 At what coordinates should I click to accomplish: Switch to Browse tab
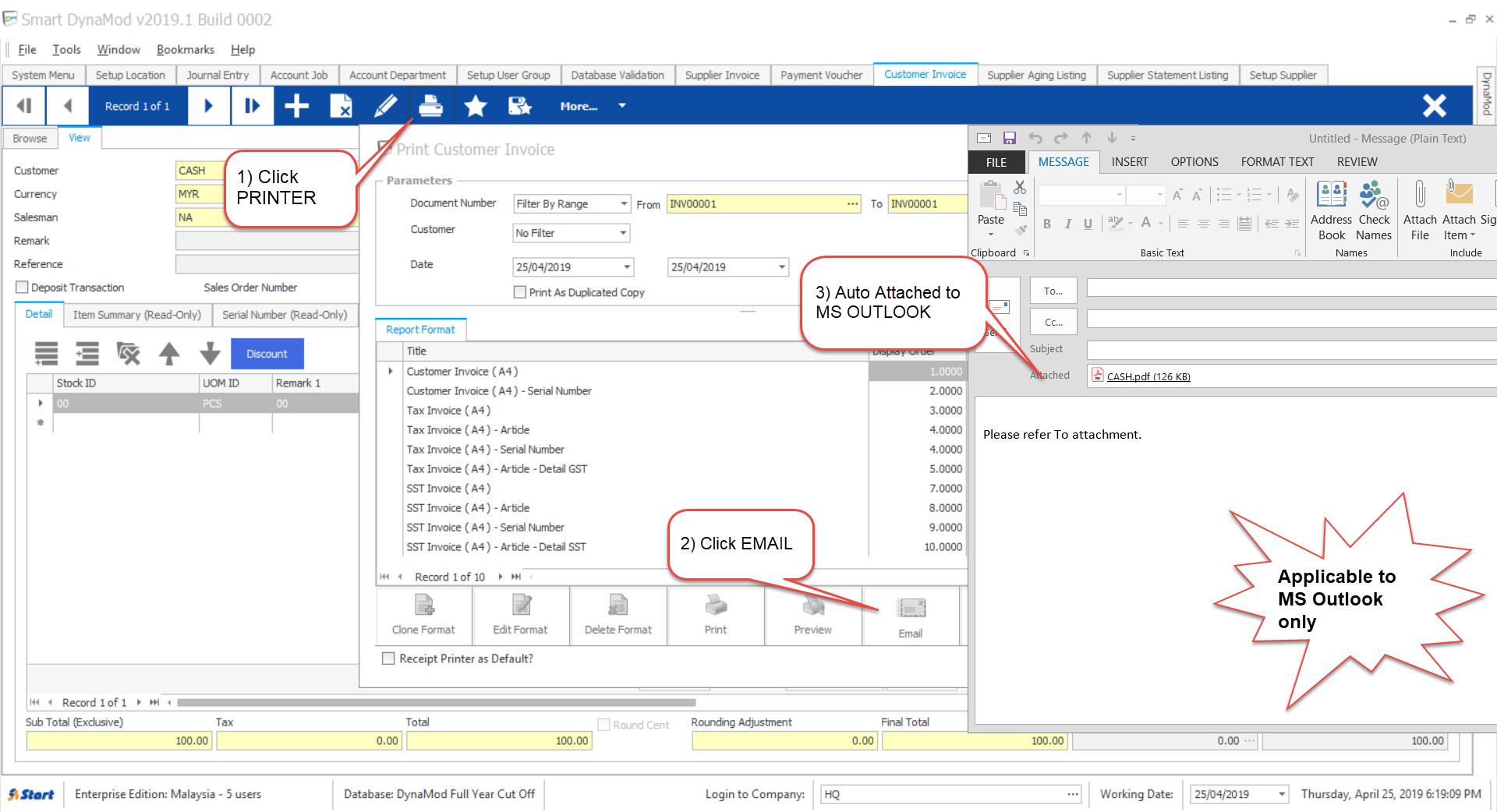(30, 138)
